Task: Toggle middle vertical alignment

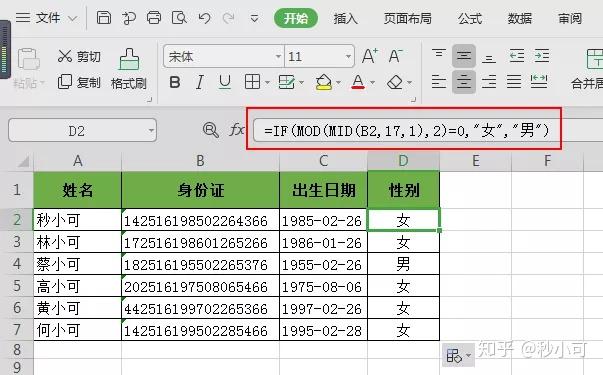Action: pyautogui.click(x=463, y=57)
